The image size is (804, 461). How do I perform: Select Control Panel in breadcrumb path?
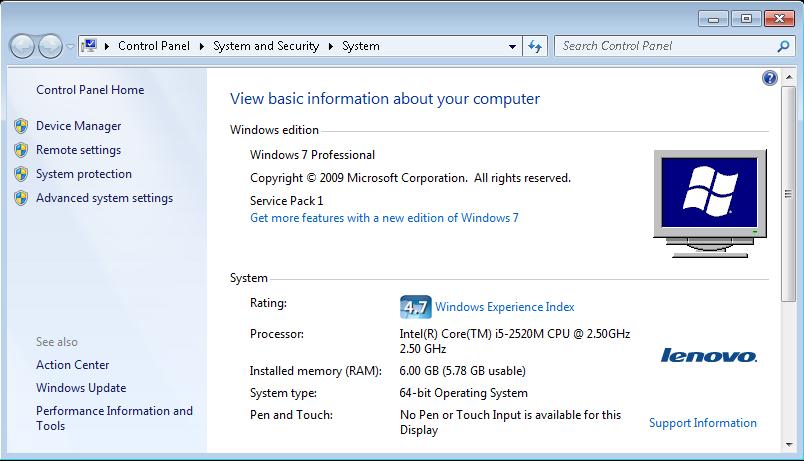point(154,46)
